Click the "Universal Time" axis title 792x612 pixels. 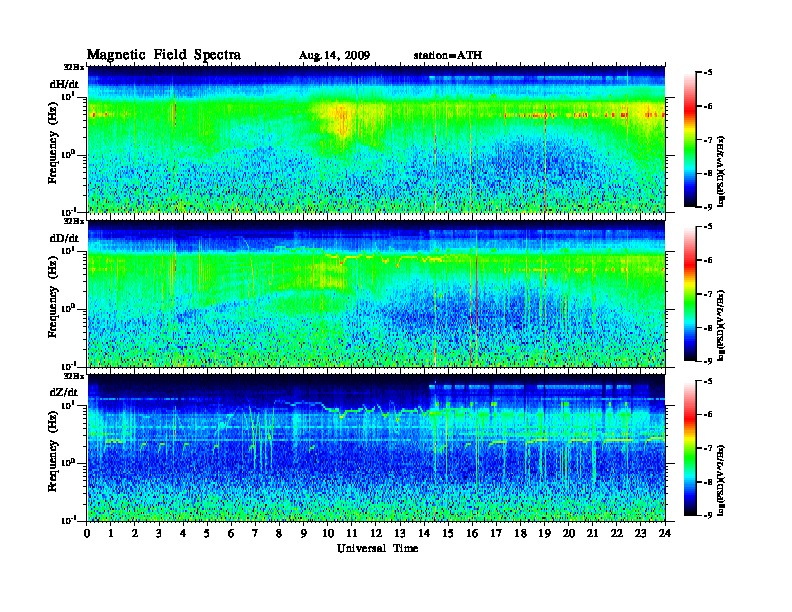click(377, 548)
